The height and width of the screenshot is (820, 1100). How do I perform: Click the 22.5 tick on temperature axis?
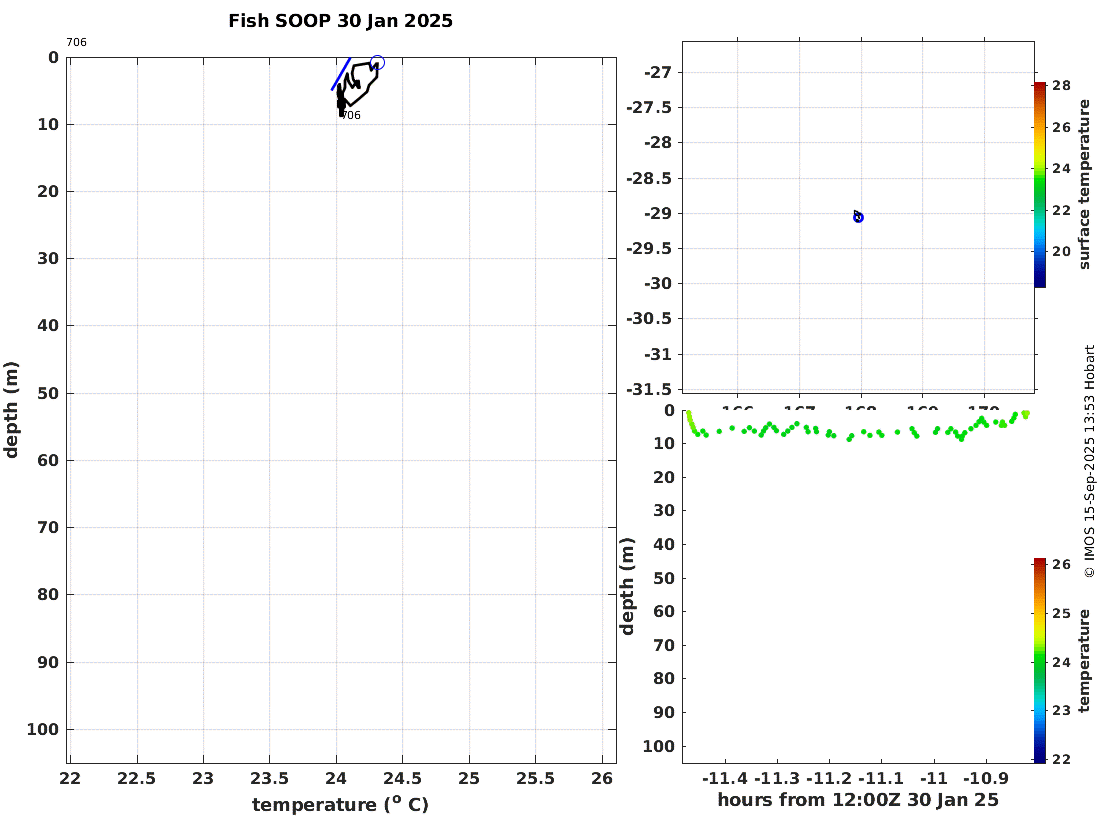pos(137,779)
